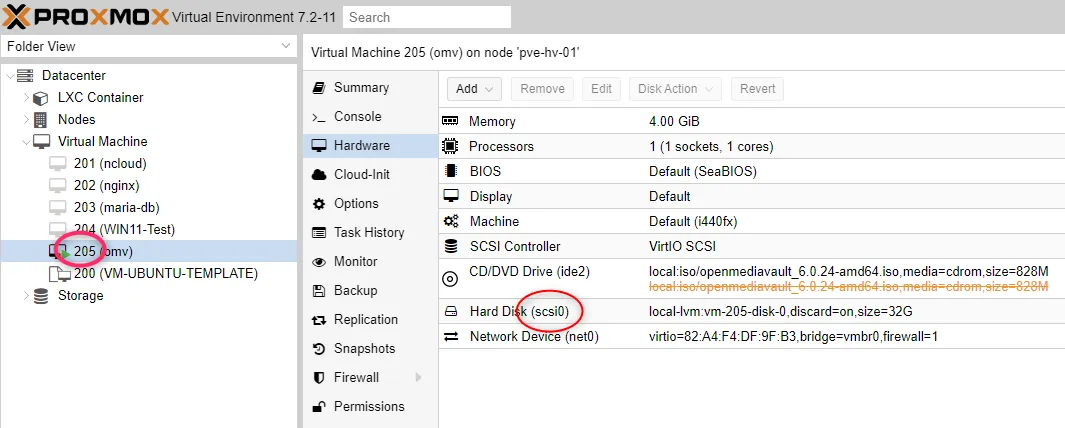
Task: Expand the LXC Container tree node
Action: [26, 98]
